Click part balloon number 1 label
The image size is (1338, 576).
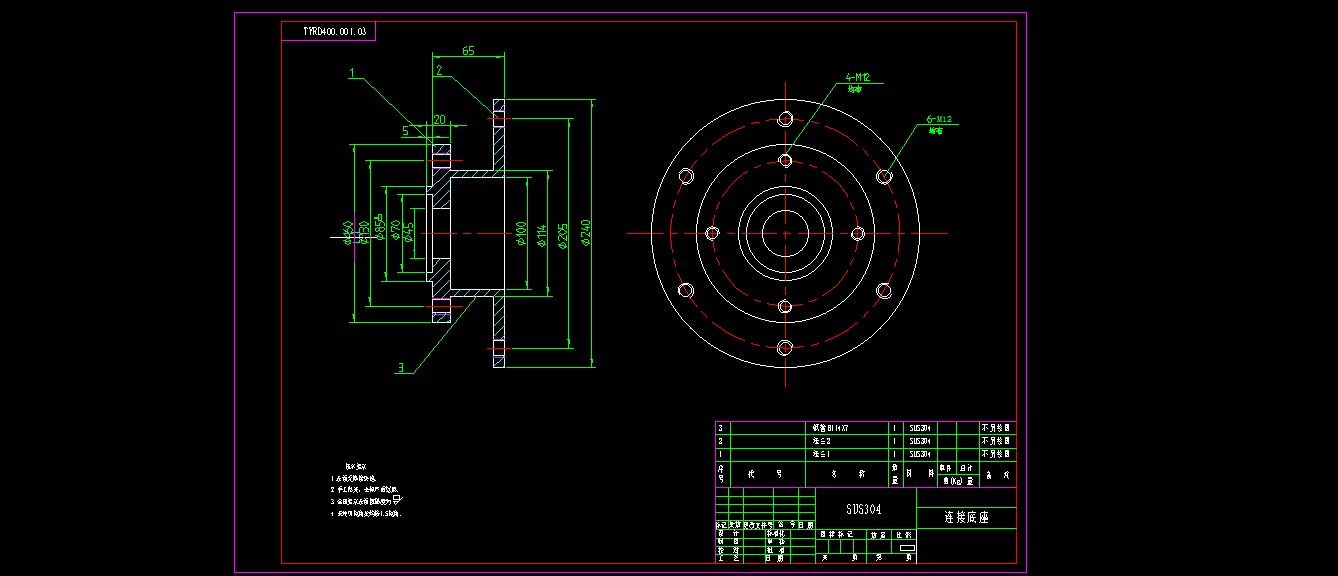[352, 73]
